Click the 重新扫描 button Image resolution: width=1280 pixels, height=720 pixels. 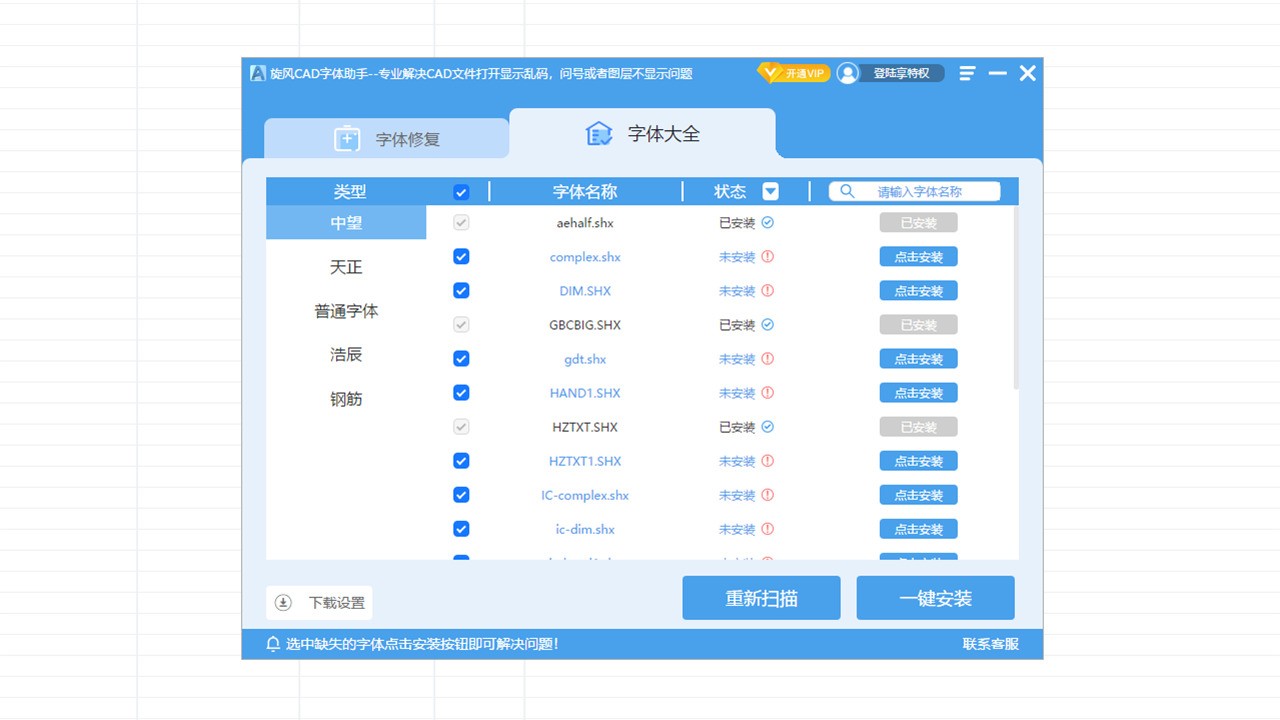pyautogui.click(x=761, y=598)
